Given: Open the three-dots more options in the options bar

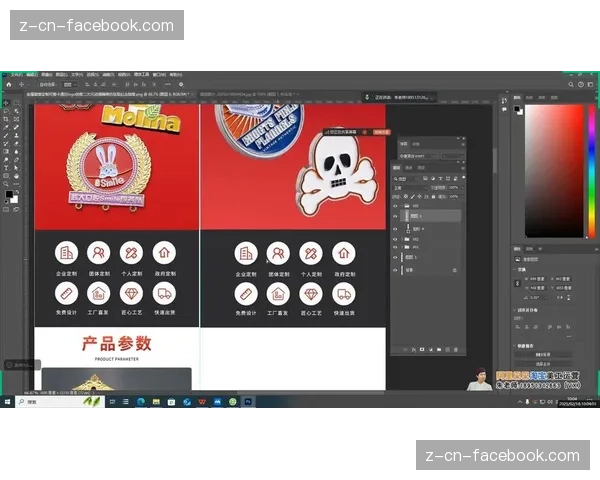Looking at the screenshot, I should 168,84.
